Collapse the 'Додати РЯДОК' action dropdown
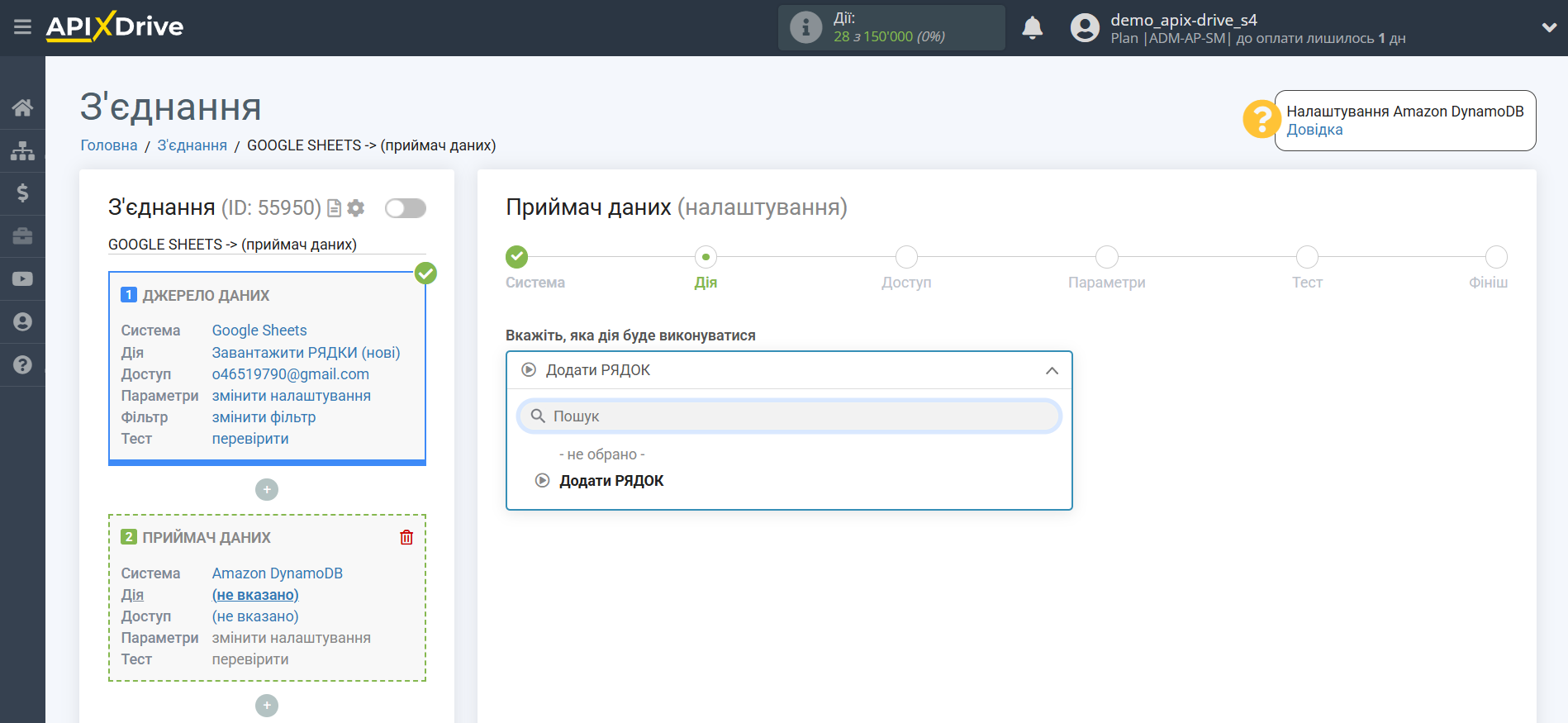Screen dimensions: 1568x723 coord(1051,370)
